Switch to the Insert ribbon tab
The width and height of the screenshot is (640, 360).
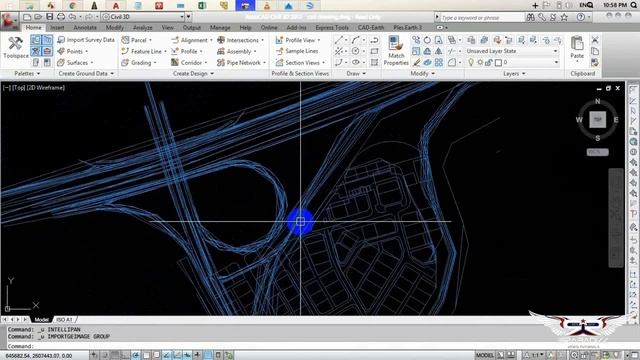coord(57,27)
